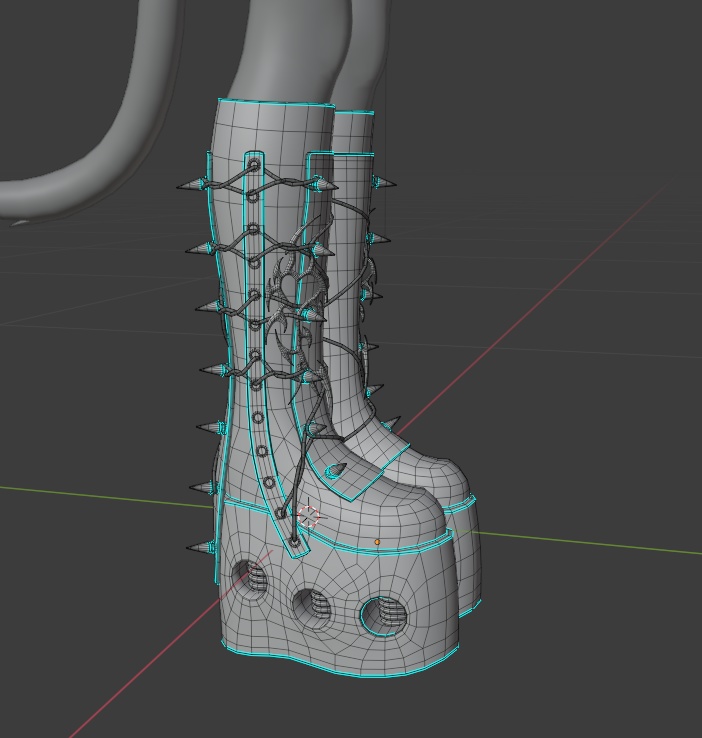Click the pointed tail tip at far left
The height and width of the screenshot is (738, 702).
19,223
